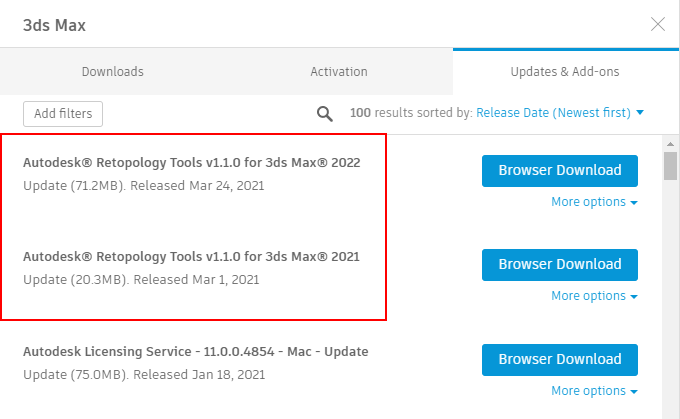Close the 3ds Max dialog
The width and height of the screenshot is (680, 419).
pos(657,25)
